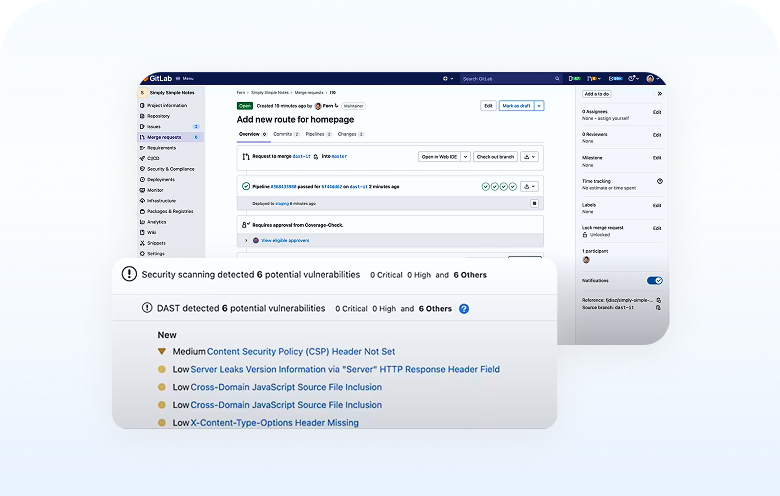Click the Check out branch button
Image resolution: width=780 pixels, height=496 pixels.
(x=495, y=157)
